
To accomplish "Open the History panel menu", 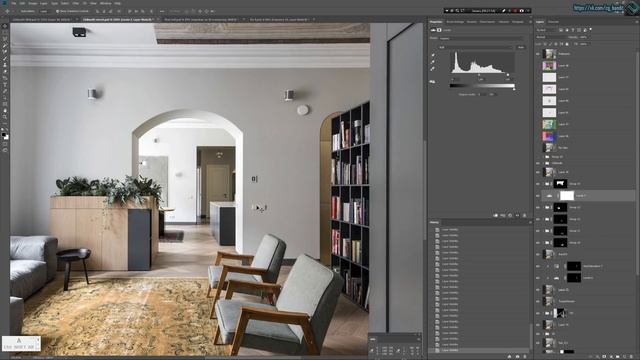I will coord(530,222).
